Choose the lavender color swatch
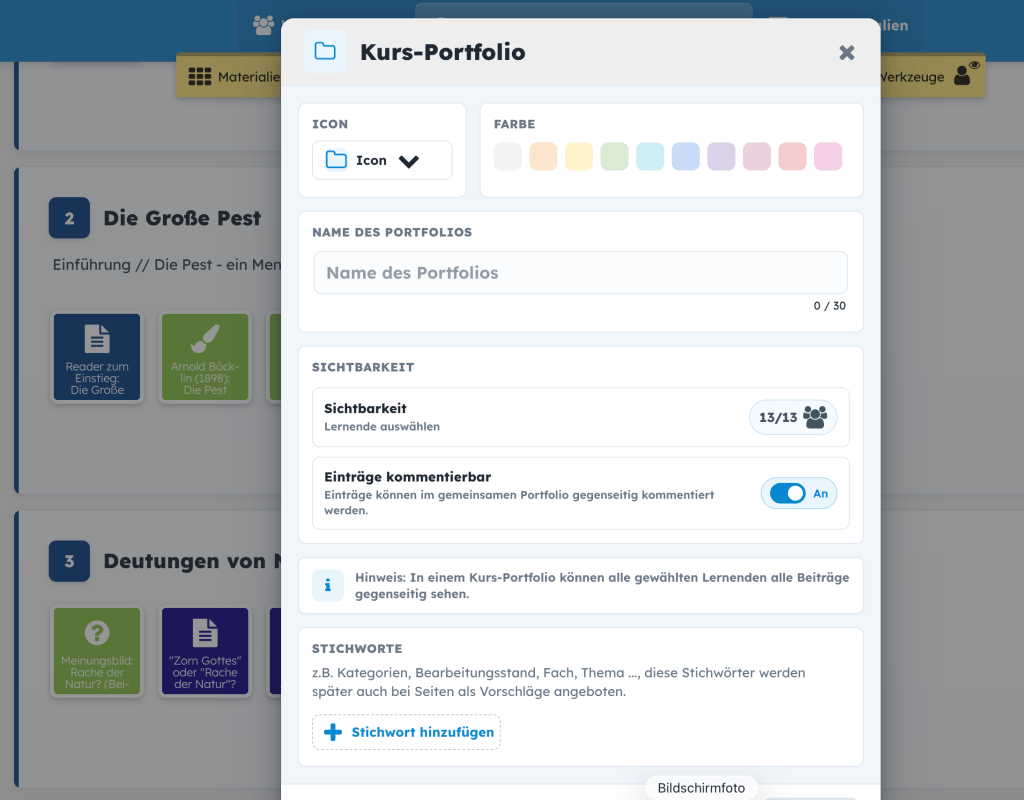 (x=721, y=157)
